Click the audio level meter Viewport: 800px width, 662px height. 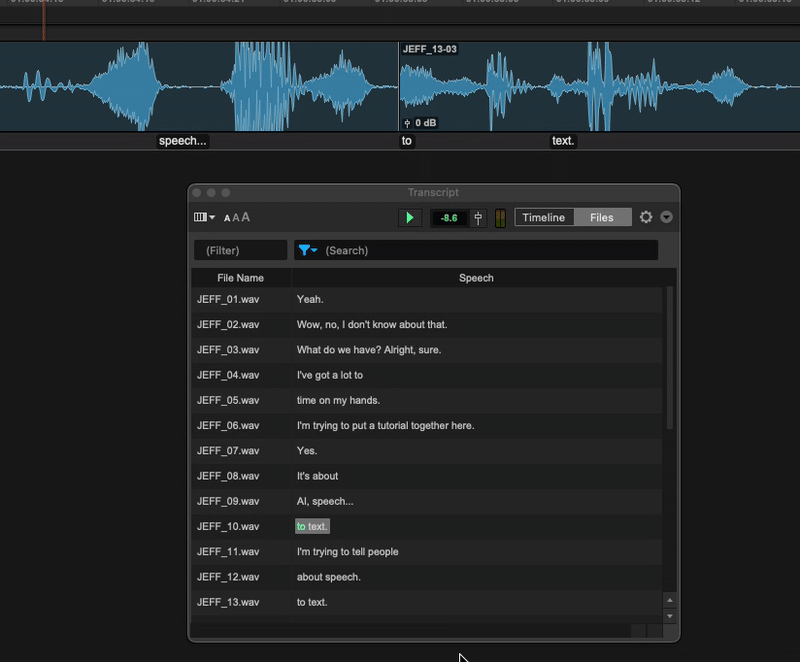click(501, 218)
